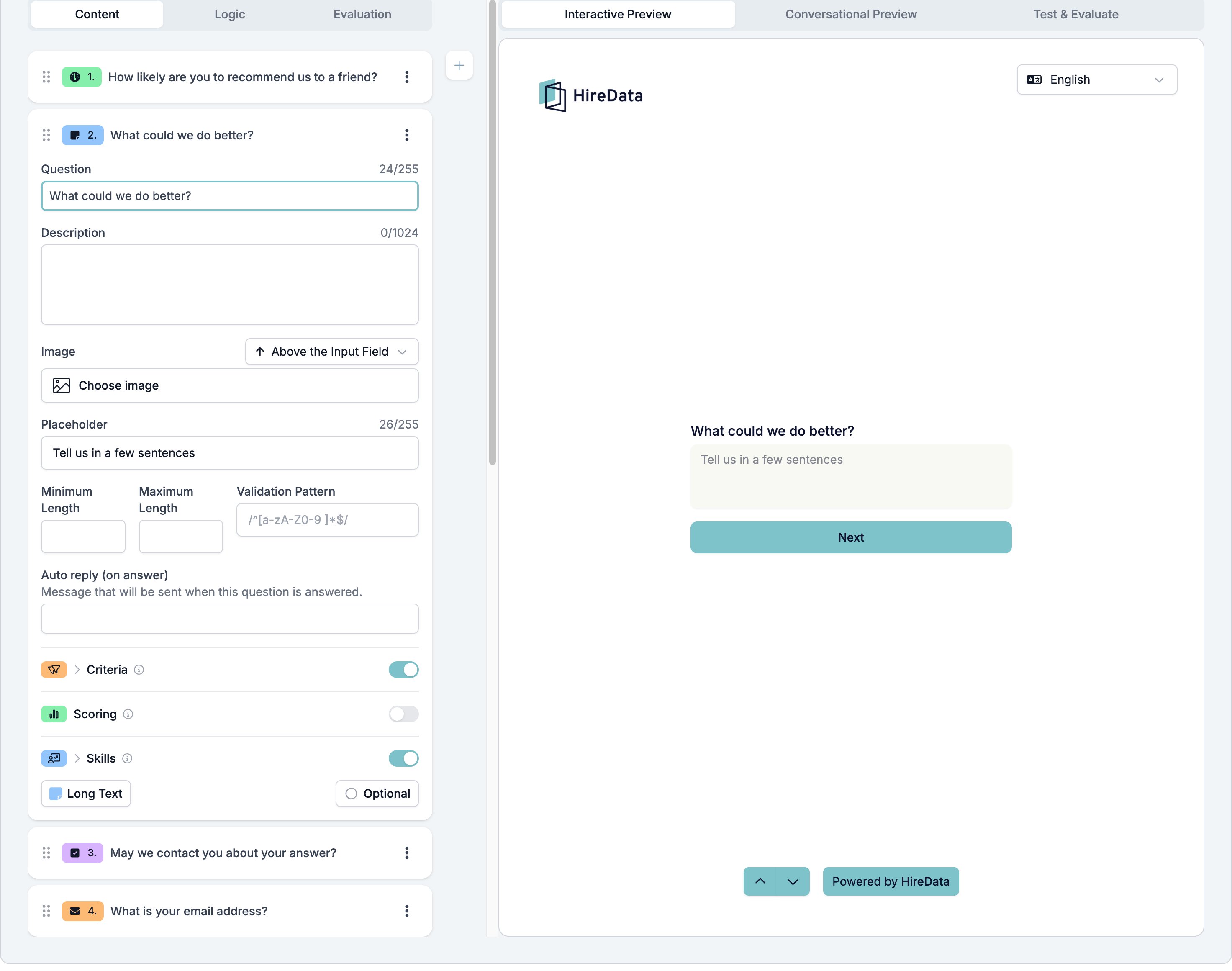The image size is (1232, 971).
Task: Enable the Scoring toggle
Action: (403, 714)
